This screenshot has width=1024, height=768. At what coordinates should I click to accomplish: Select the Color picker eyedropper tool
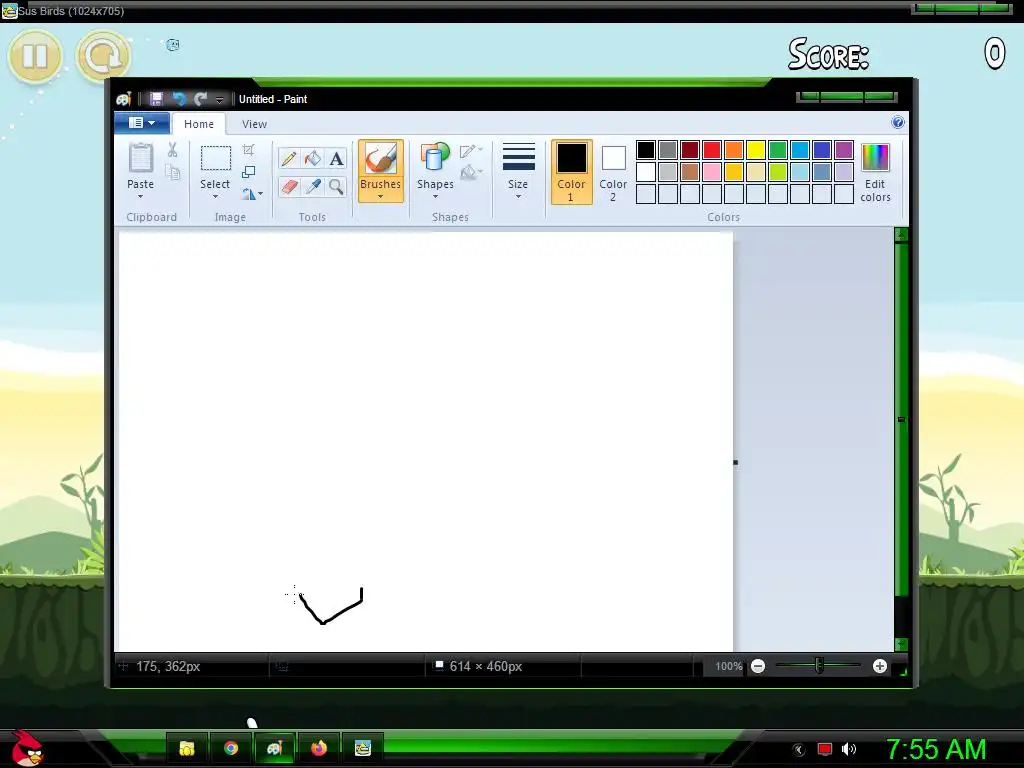313,187
